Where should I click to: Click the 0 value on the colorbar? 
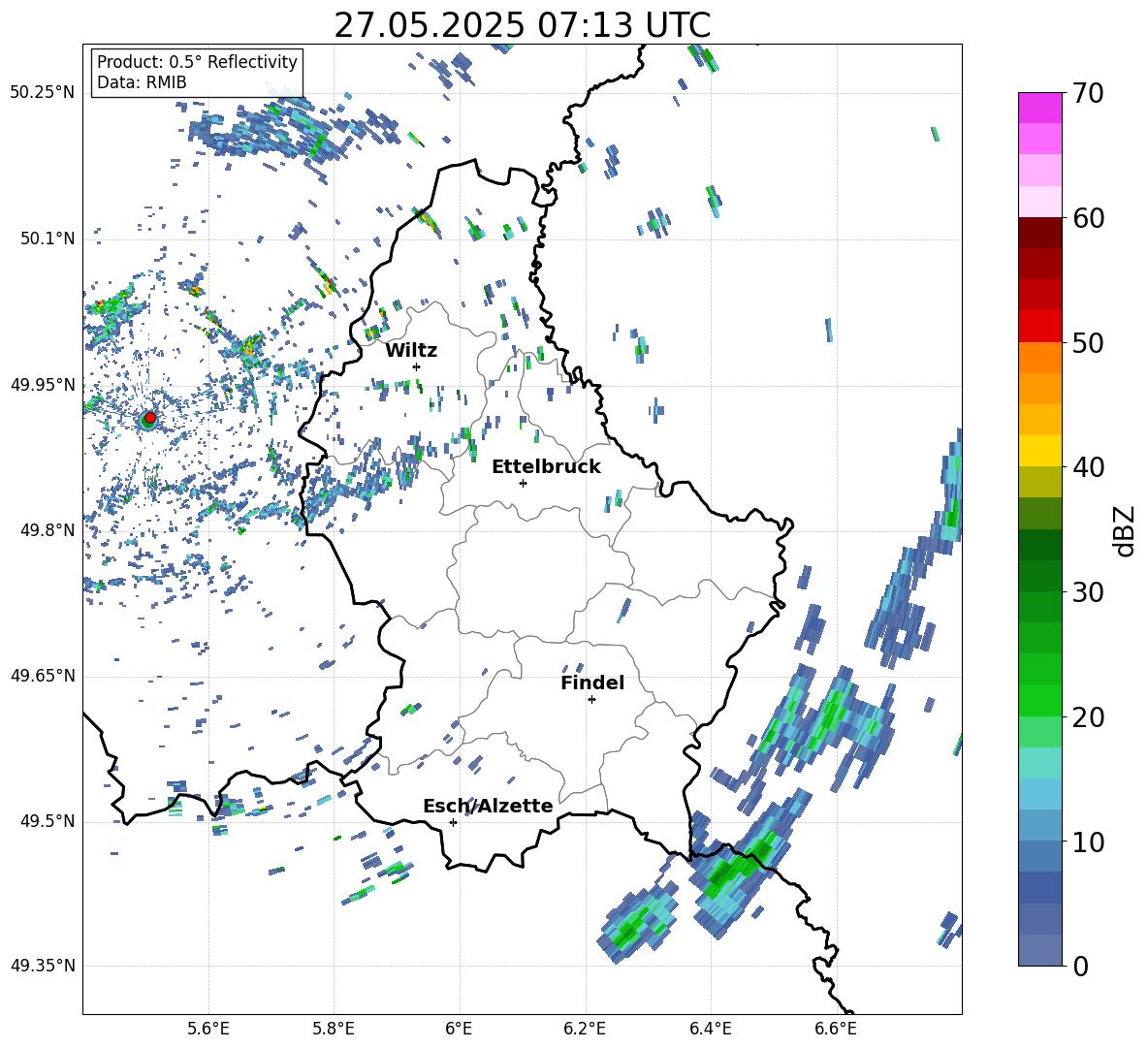pos(1080,966)
